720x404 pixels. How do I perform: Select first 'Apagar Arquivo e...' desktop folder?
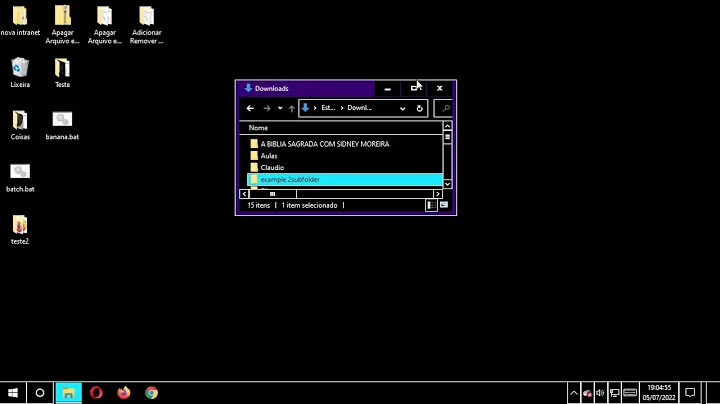pyautogui.click(x=62, y=25)
